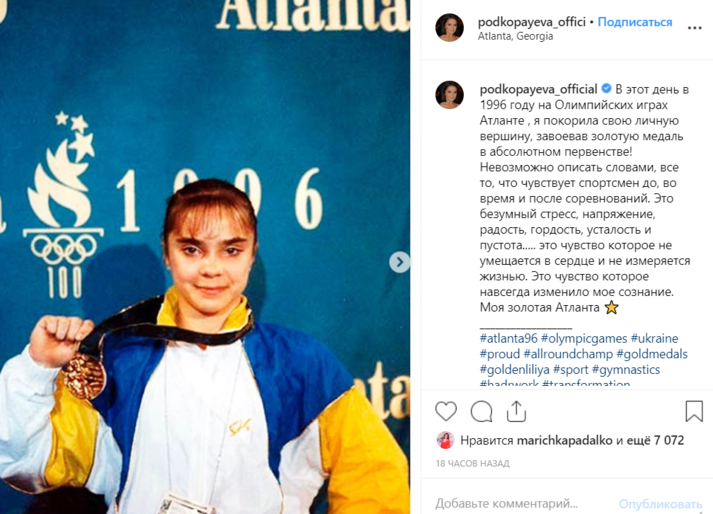Click the Подписаться follow button

point(635,22)
